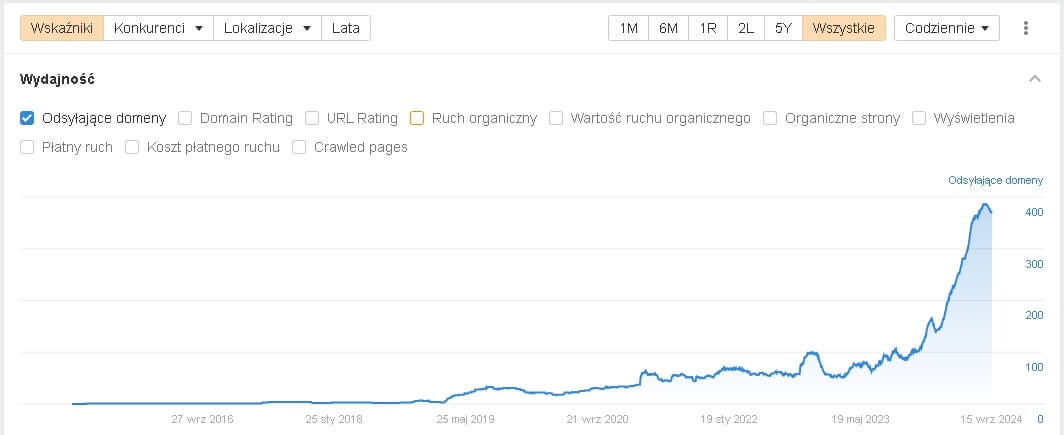Switch to the Lata tab
Viewport: 1064px width, 435px height.
[x=346, y=28]
